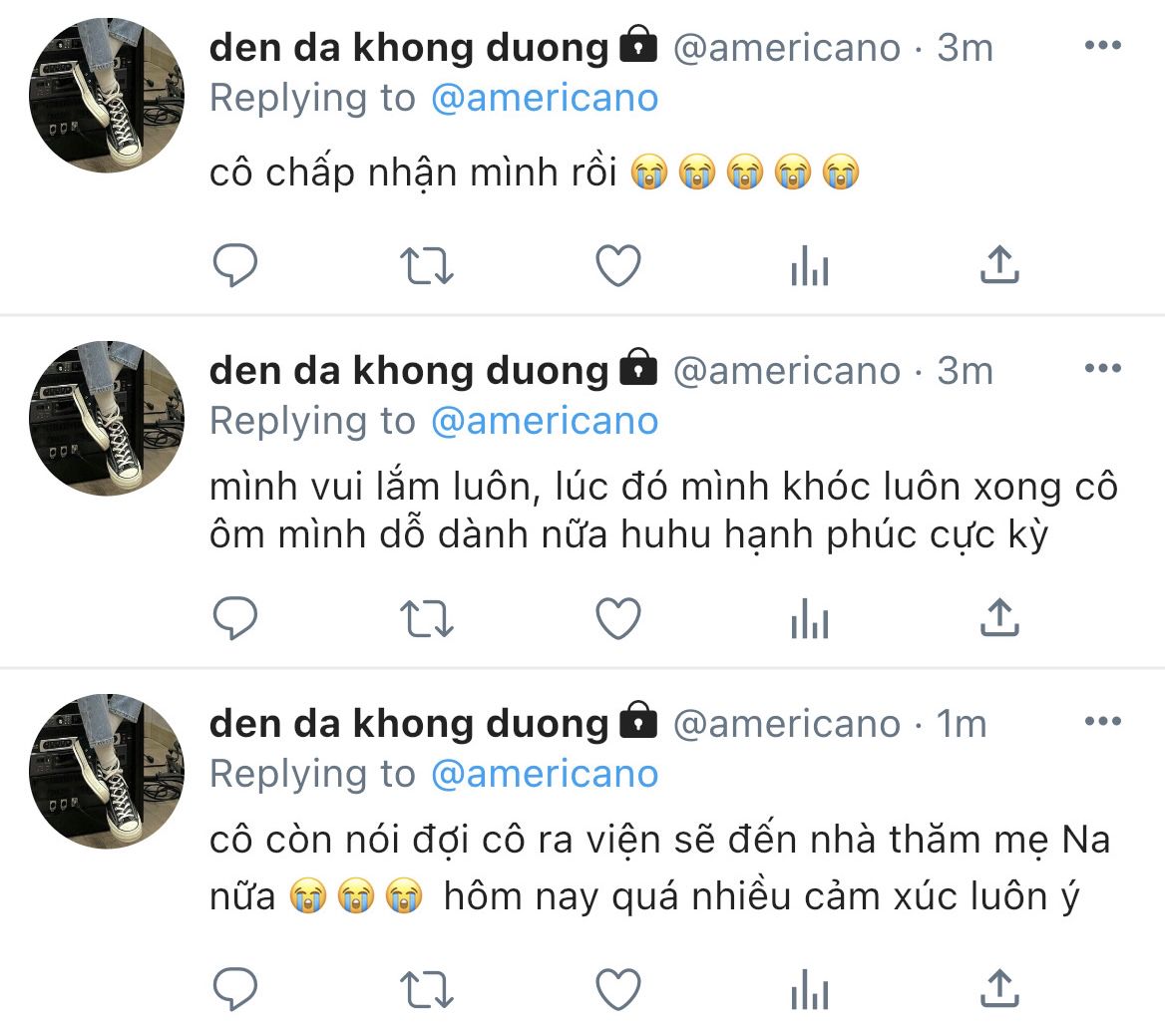Screen dimensions: 1165x1036
Task: Reply to the "cô còn nói đợi" tweet
Action: pos(236,989)
